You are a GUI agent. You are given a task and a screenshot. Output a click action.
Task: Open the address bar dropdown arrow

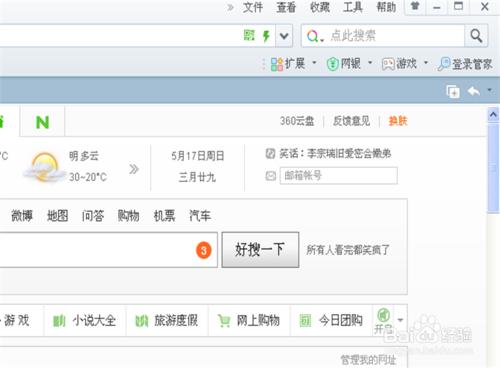[x=284, y=36]
